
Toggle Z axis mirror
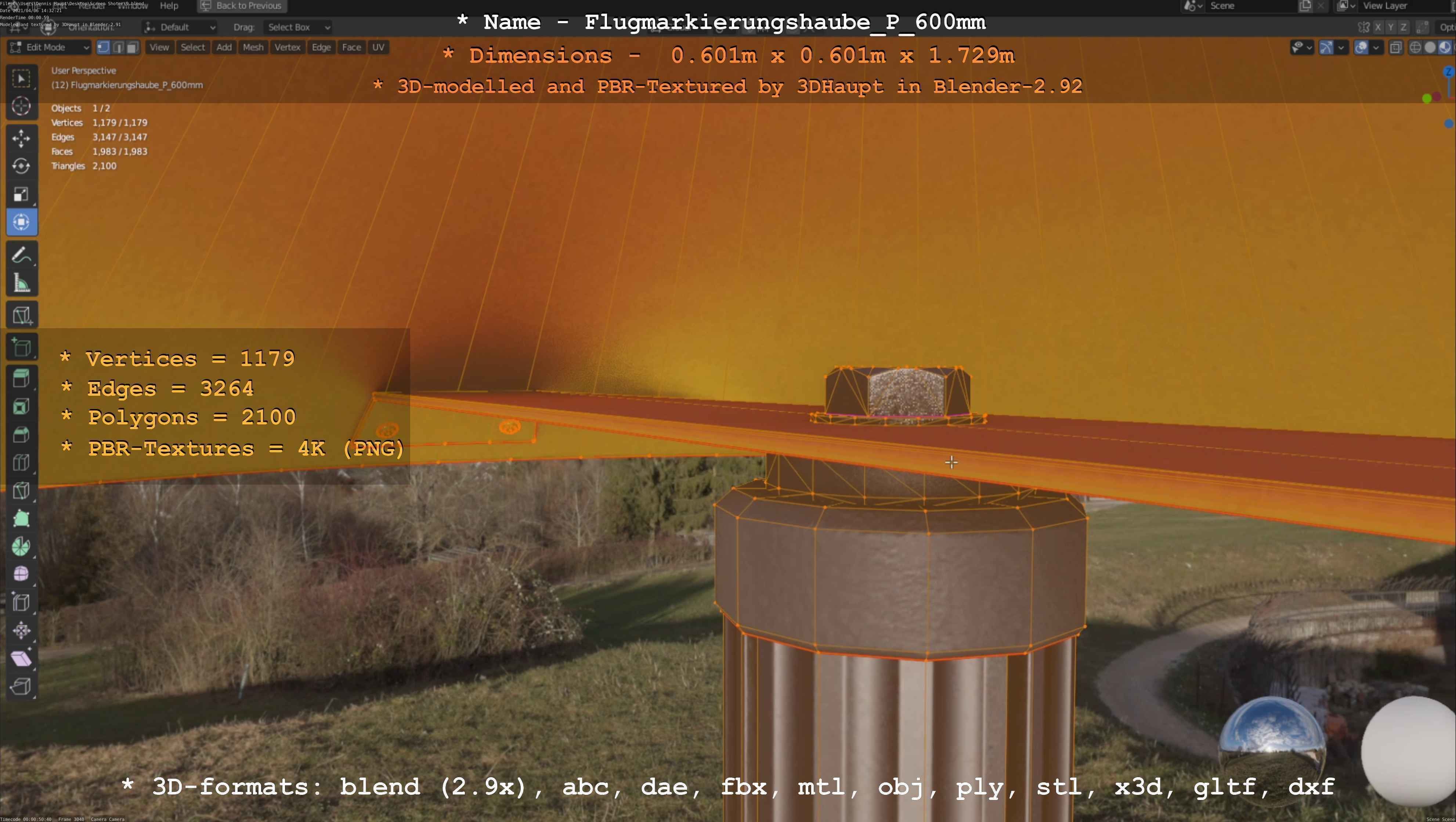click(x=1403, y=27)
